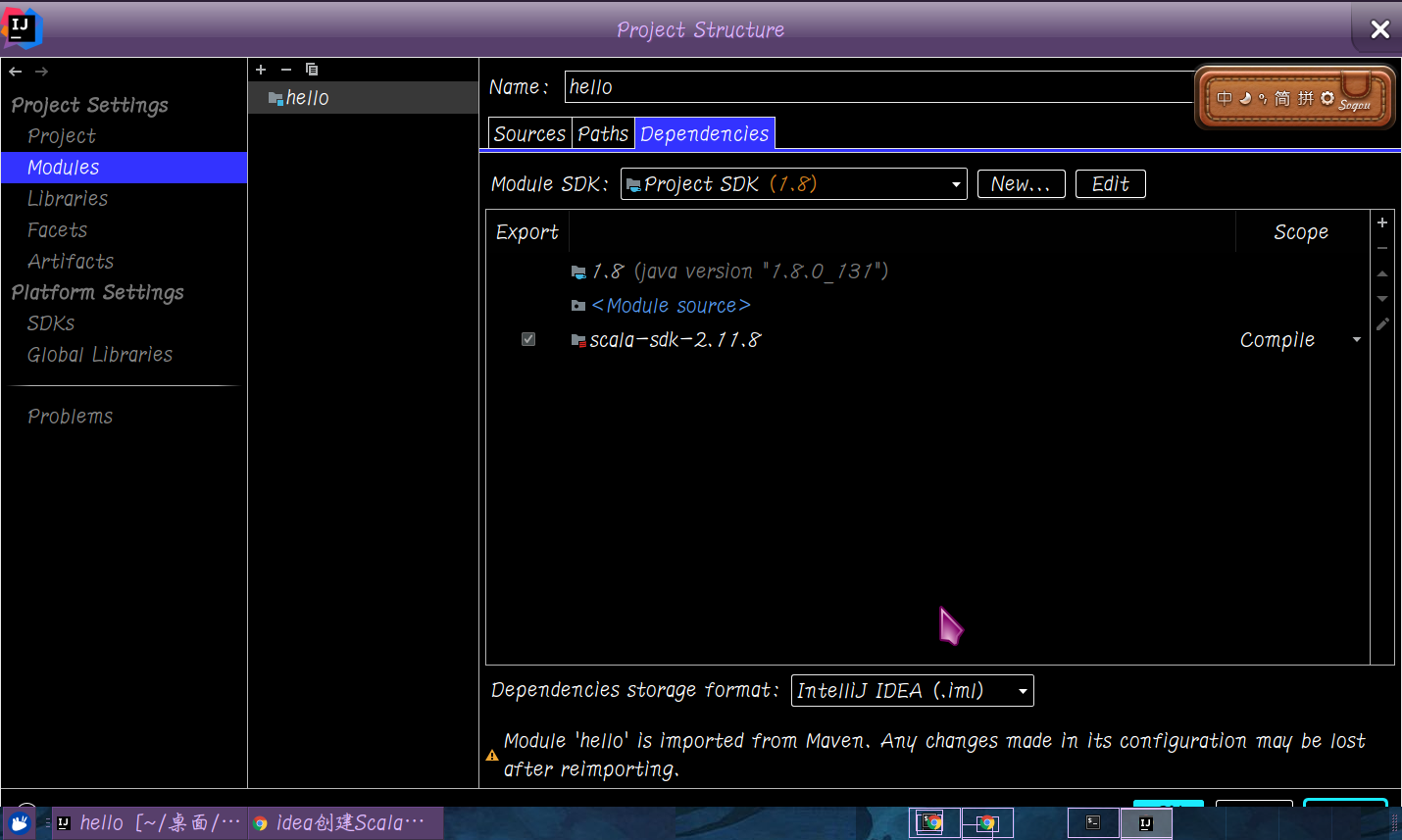Switch to the Chrome idea创建Scala taskbar window

tap(345, 823)
